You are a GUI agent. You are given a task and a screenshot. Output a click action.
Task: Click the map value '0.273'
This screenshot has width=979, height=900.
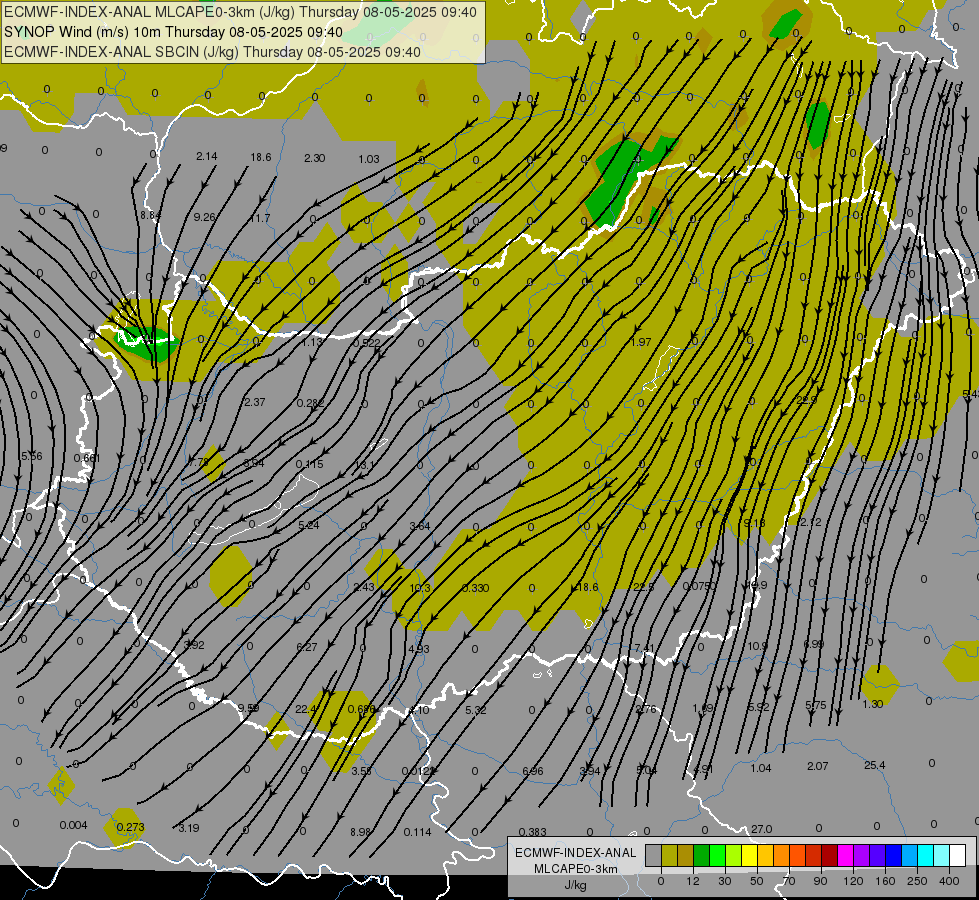[x=130, y=827]
